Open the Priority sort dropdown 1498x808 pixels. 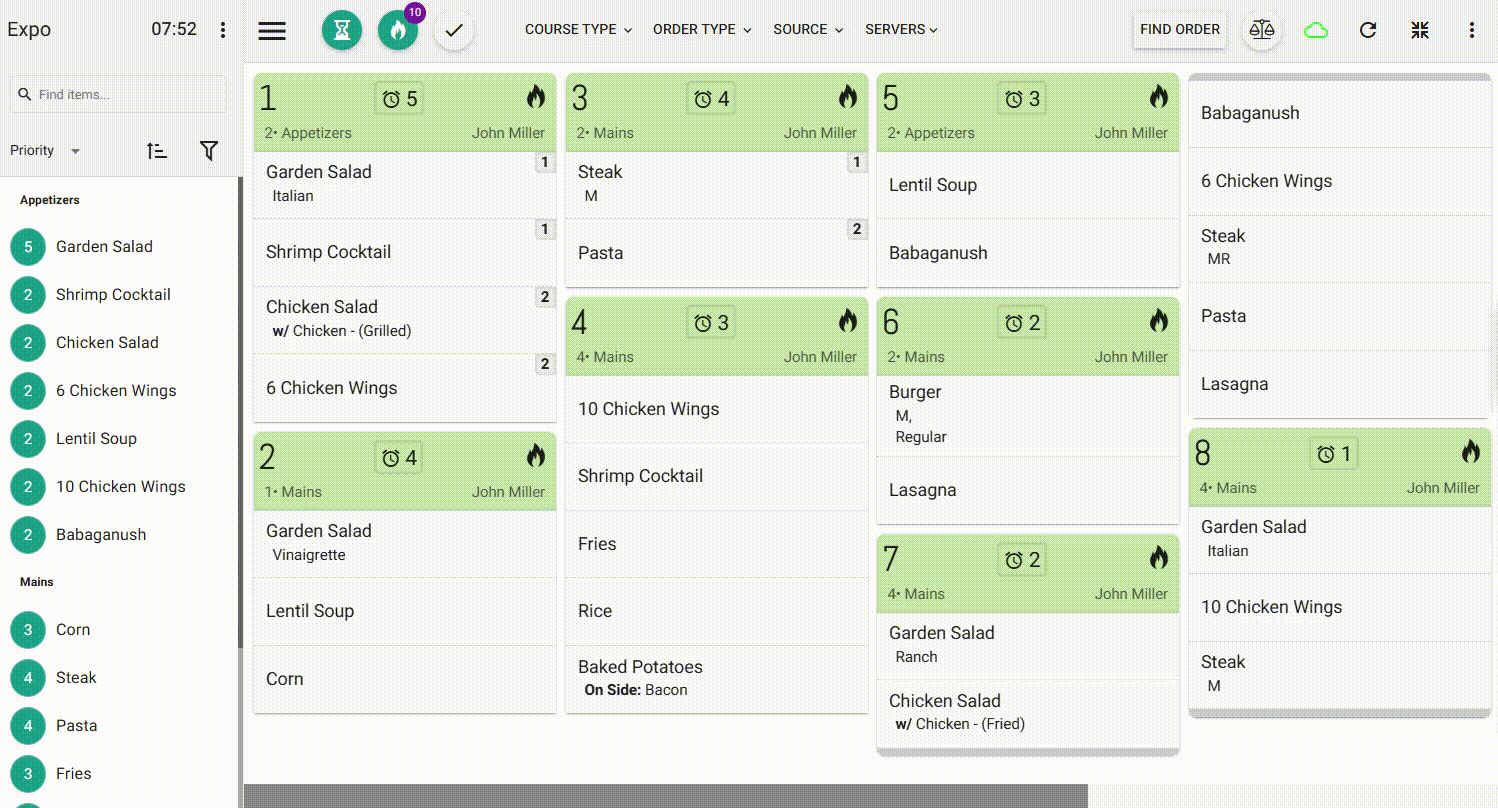[45, 151]
